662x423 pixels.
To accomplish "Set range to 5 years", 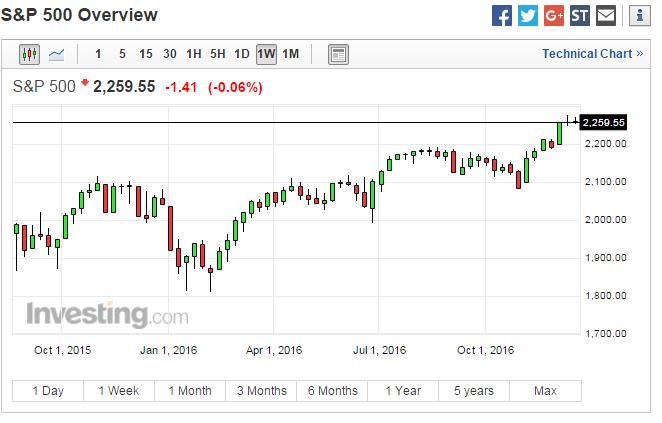I will pos(474,391).
